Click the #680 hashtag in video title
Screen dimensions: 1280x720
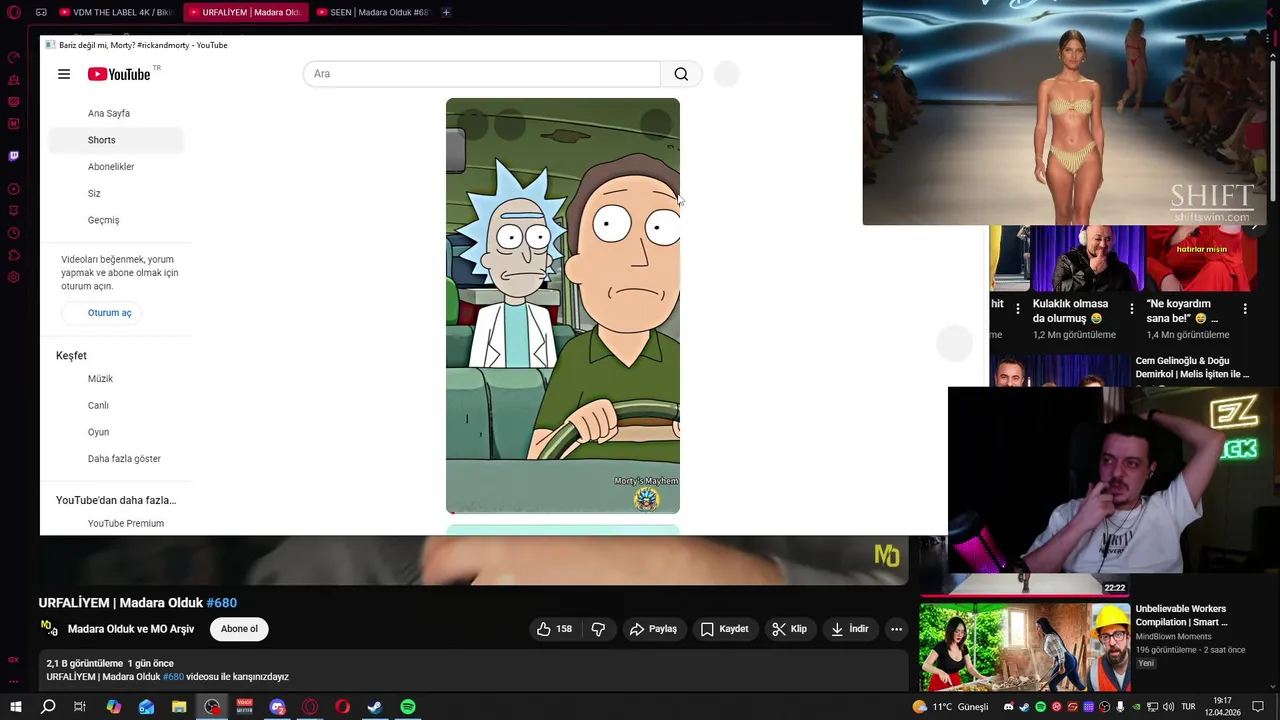pos(221,603)
